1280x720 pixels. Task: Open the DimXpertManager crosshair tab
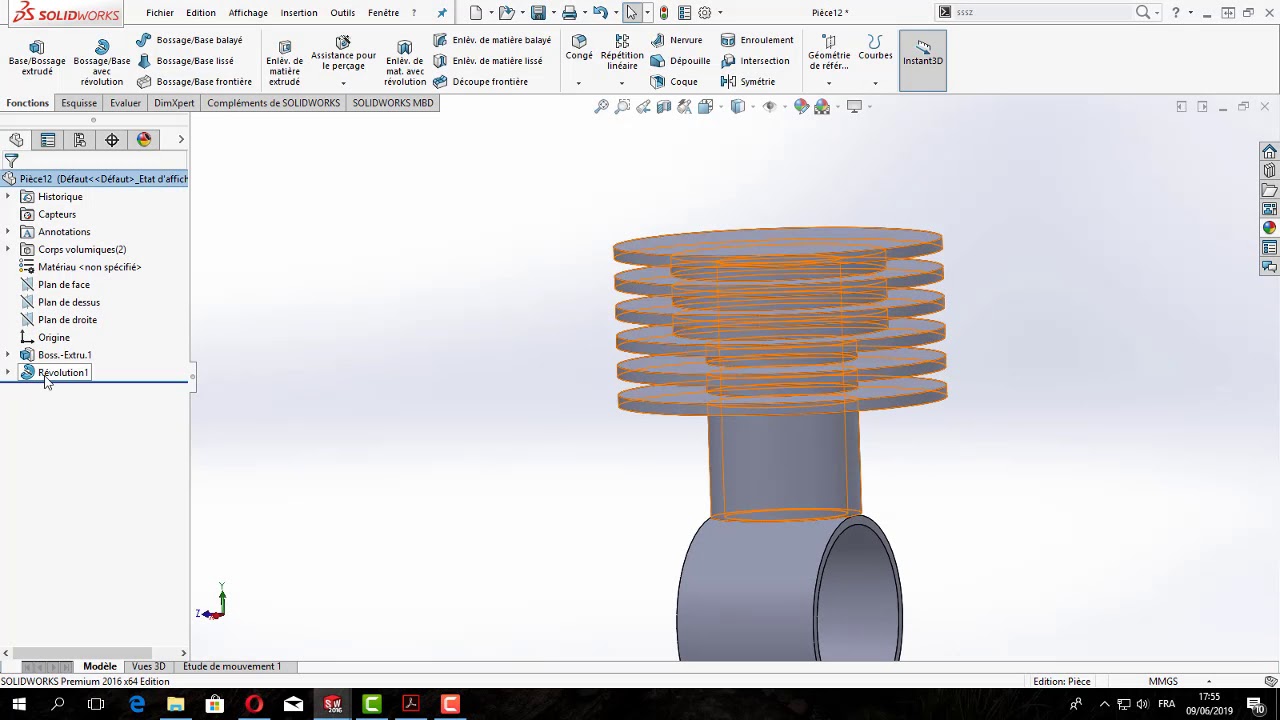[112, 140]
